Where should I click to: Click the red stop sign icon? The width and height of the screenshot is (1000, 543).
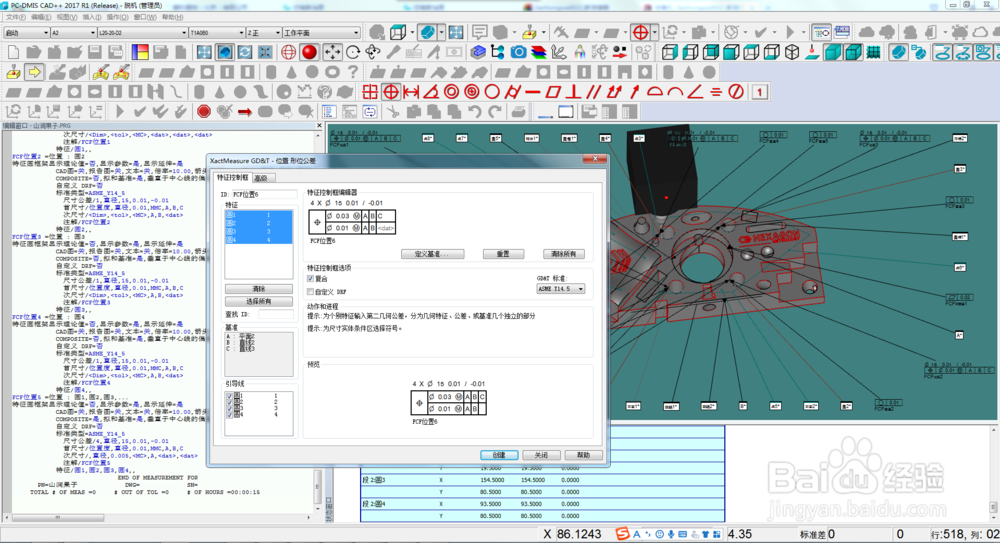pos(203,112)
